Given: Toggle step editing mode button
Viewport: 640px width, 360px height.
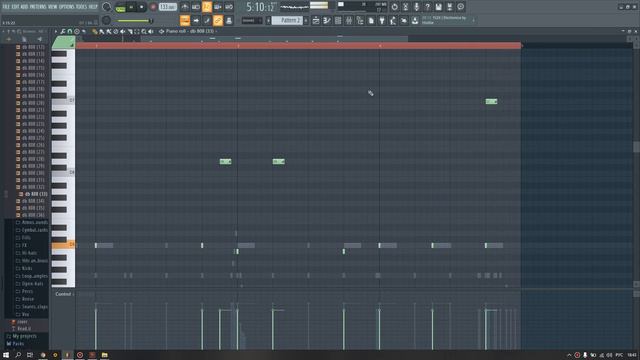Looking at the screenshot, I should (207, 20).
